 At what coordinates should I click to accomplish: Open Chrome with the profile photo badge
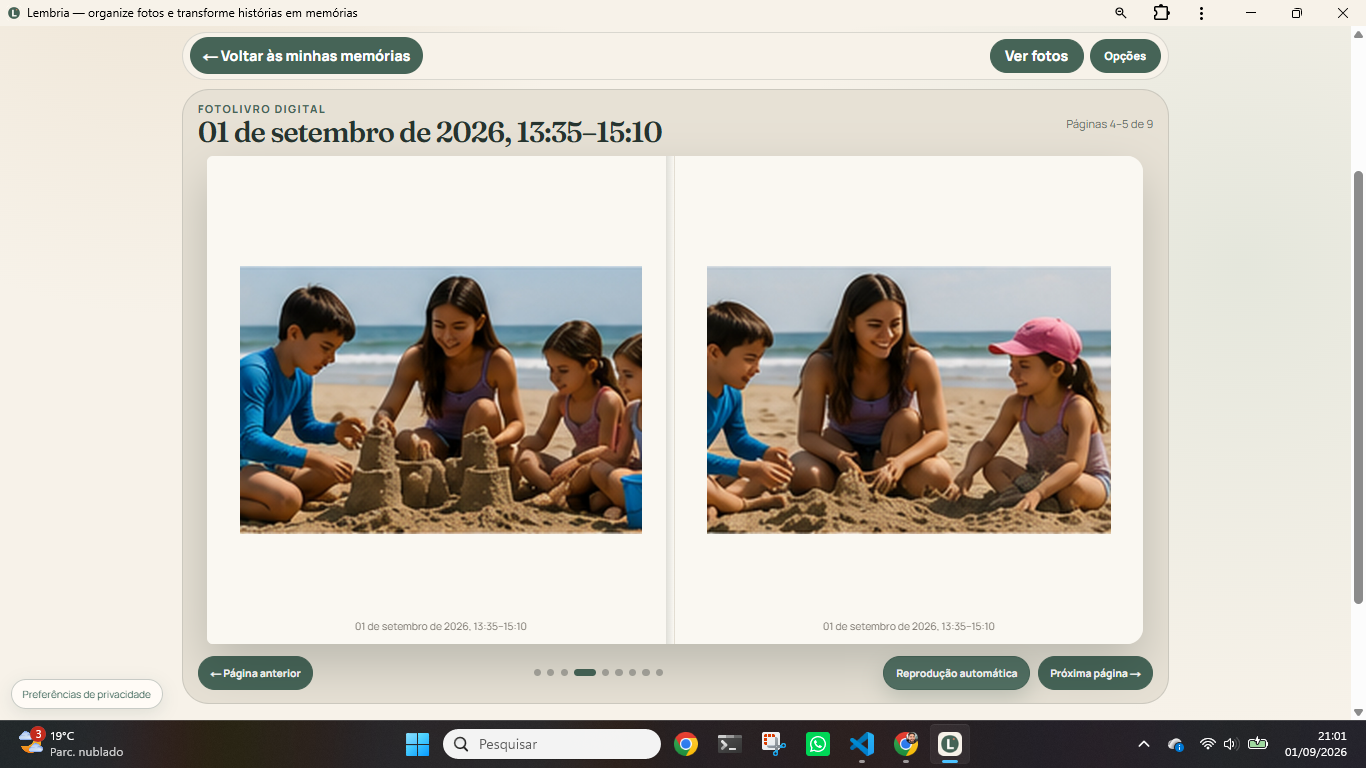906,744
